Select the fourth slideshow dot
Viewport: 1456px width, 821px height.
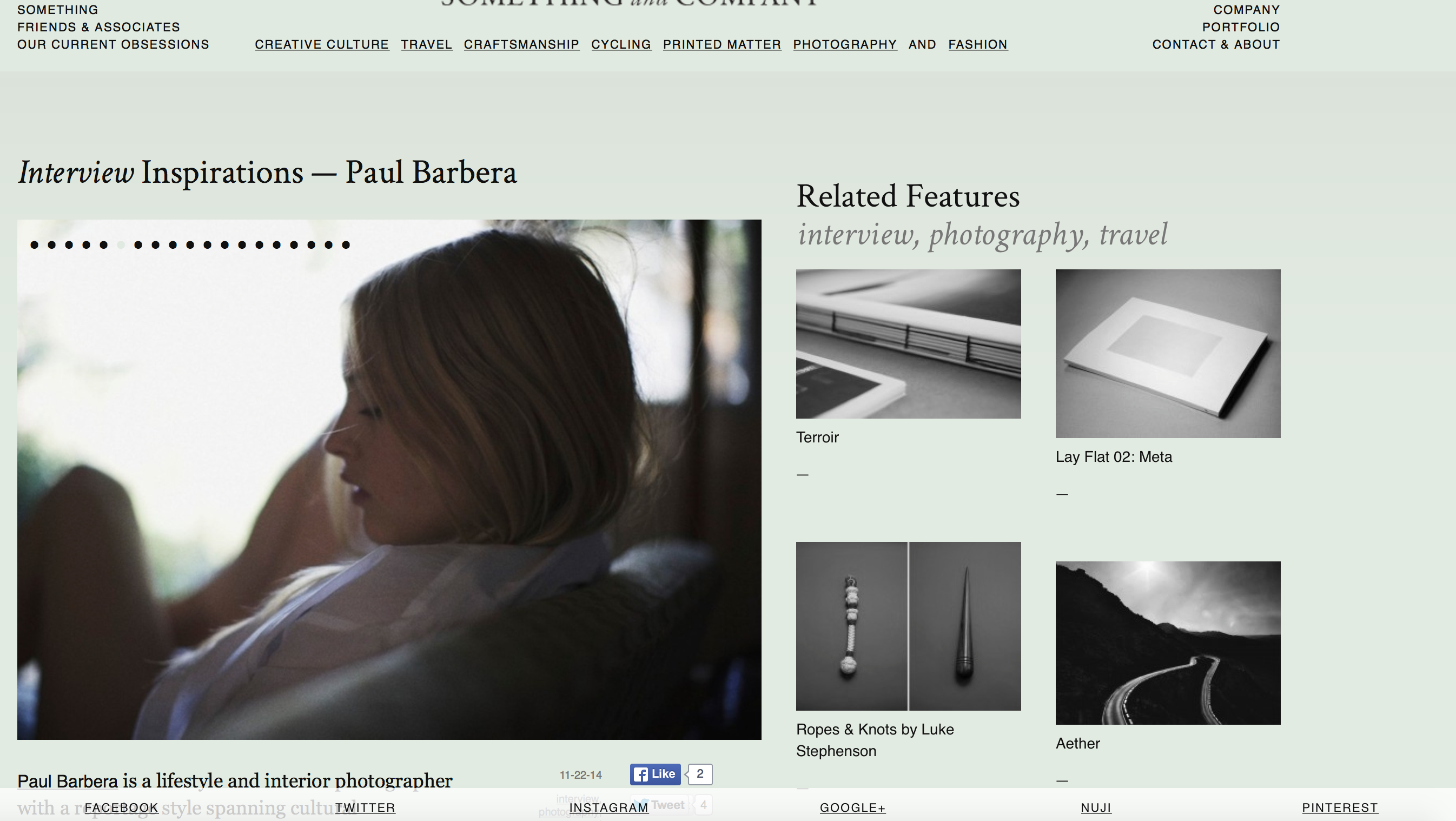[x=87, y=244]
